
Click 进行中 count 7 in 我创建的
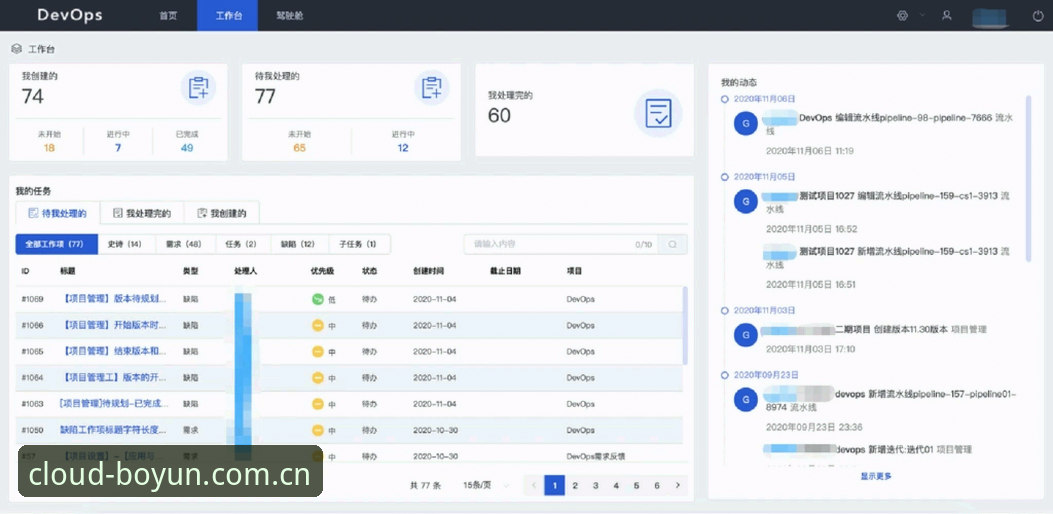click(x=118, y=148)
